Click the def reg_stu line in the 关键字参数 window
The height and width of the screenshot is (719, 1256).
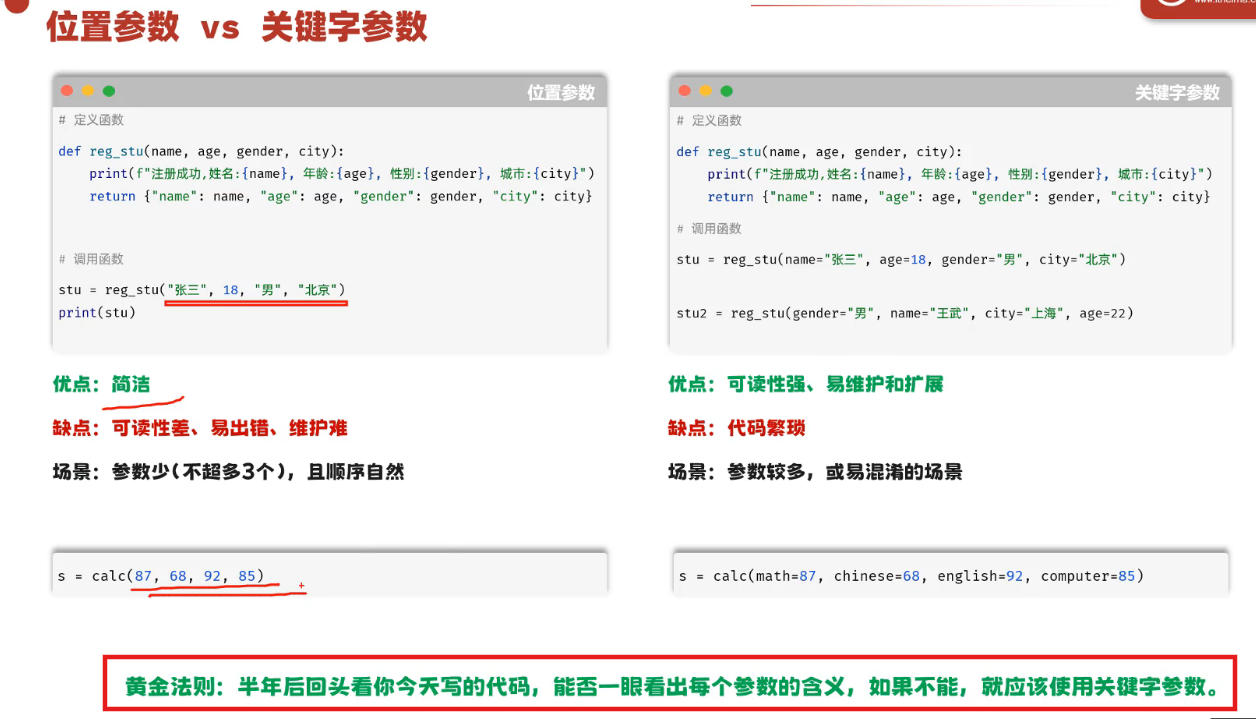819,152
